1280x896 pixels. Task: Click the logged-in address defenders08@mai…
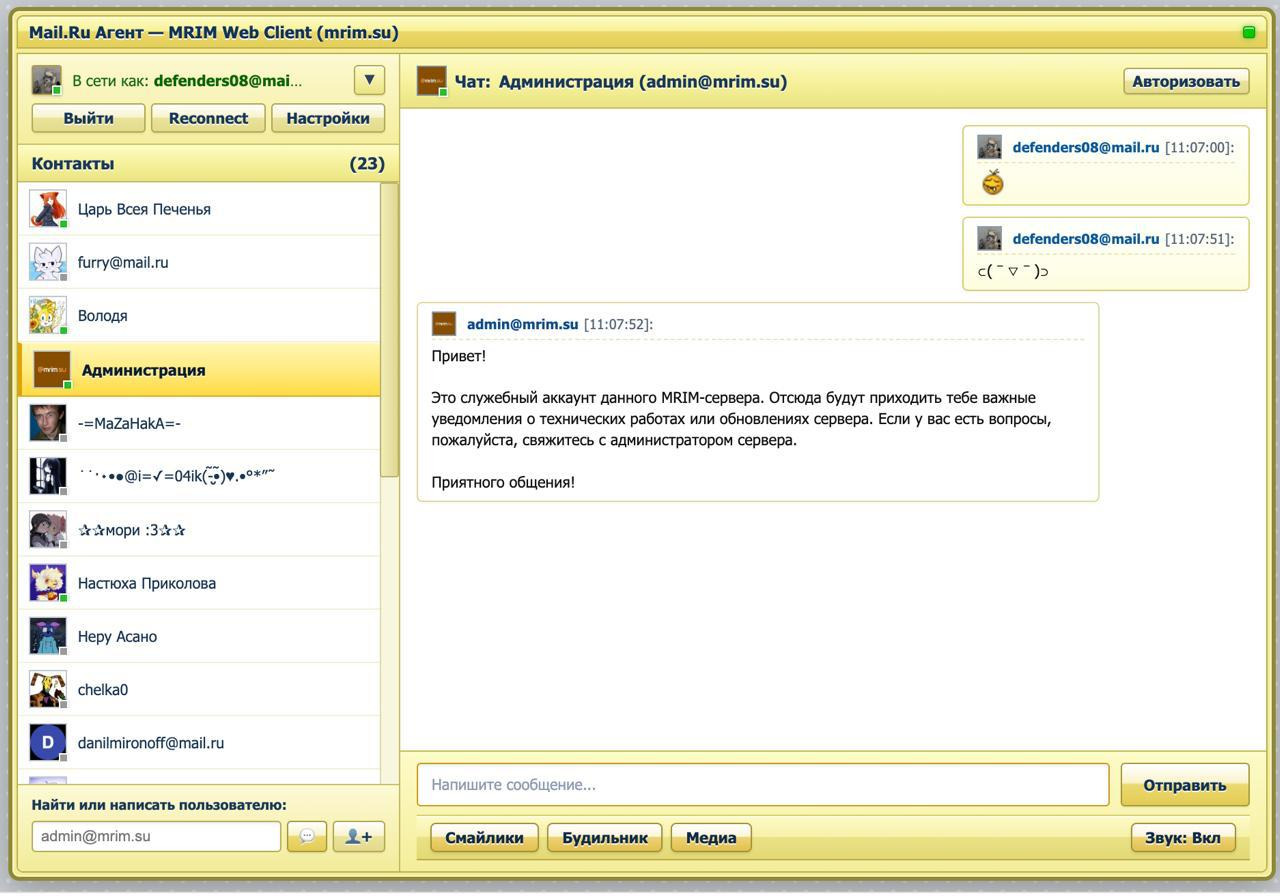click(x=228, y=81)
